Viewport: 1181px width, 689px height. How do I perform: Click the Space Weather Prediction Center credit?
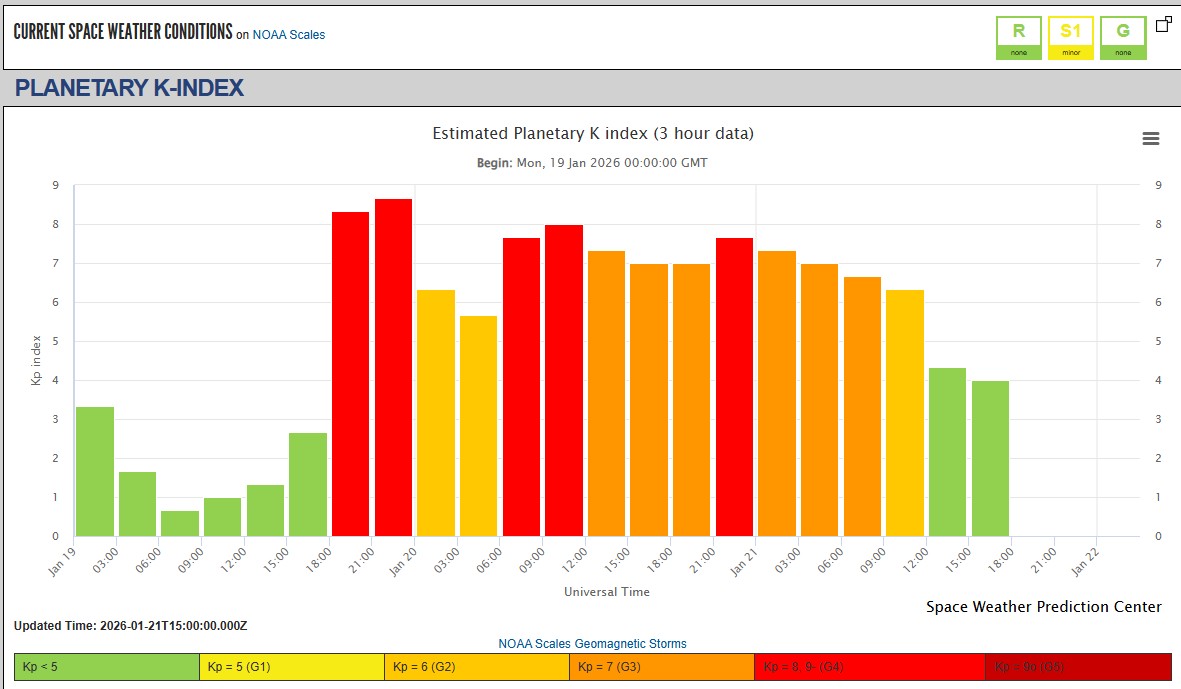pyautogui.click(x=1043, y=607)
